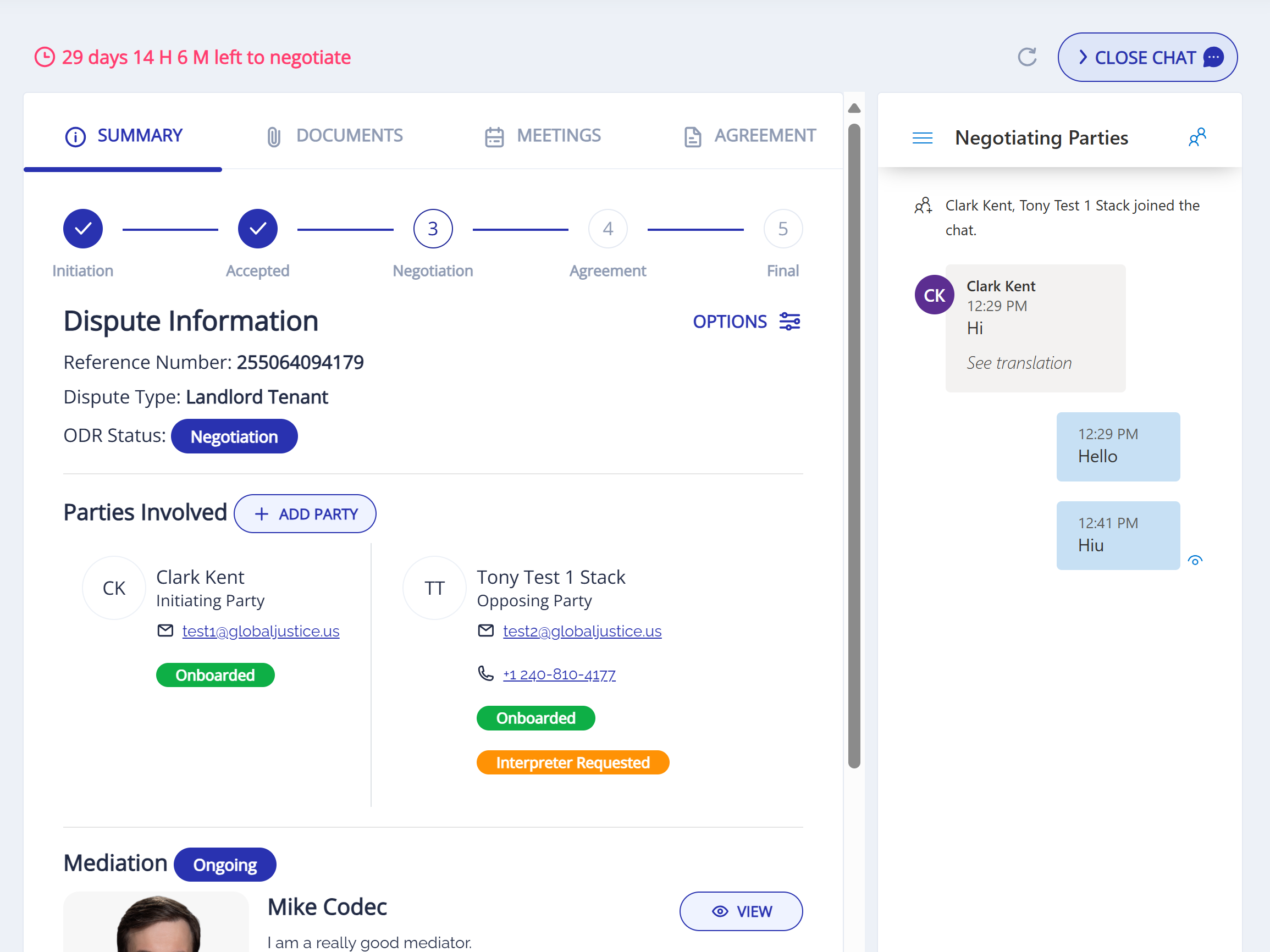Click the vertical scrollbar up arrow
Image resolution: width=1270 pixels, height=952 pixels.
pyautogui.click(x=854, y=108)
